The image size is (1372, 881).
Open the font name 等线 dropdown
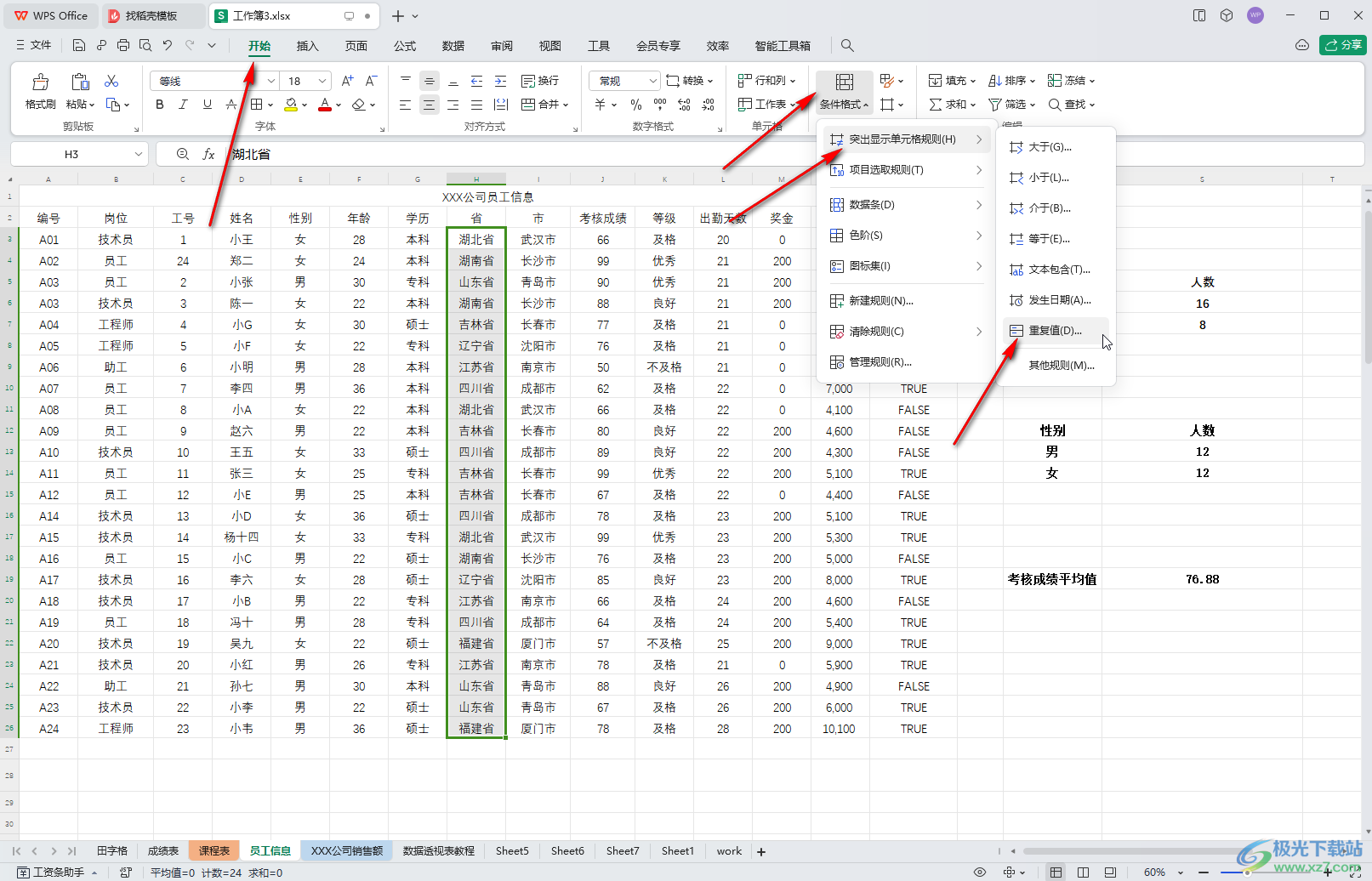271,81
